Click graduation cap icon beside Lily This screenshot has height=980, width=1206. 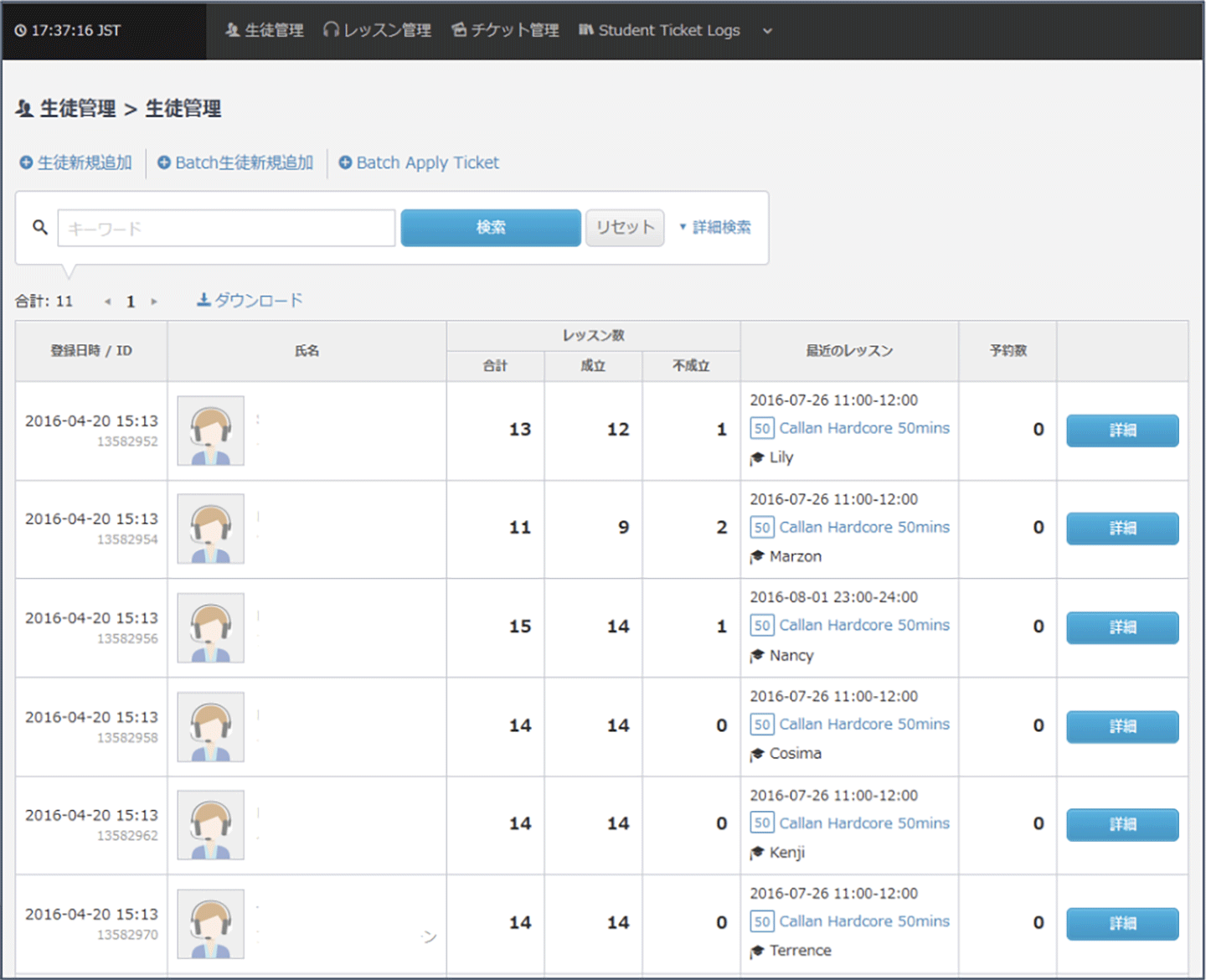[x=757, y=457]
